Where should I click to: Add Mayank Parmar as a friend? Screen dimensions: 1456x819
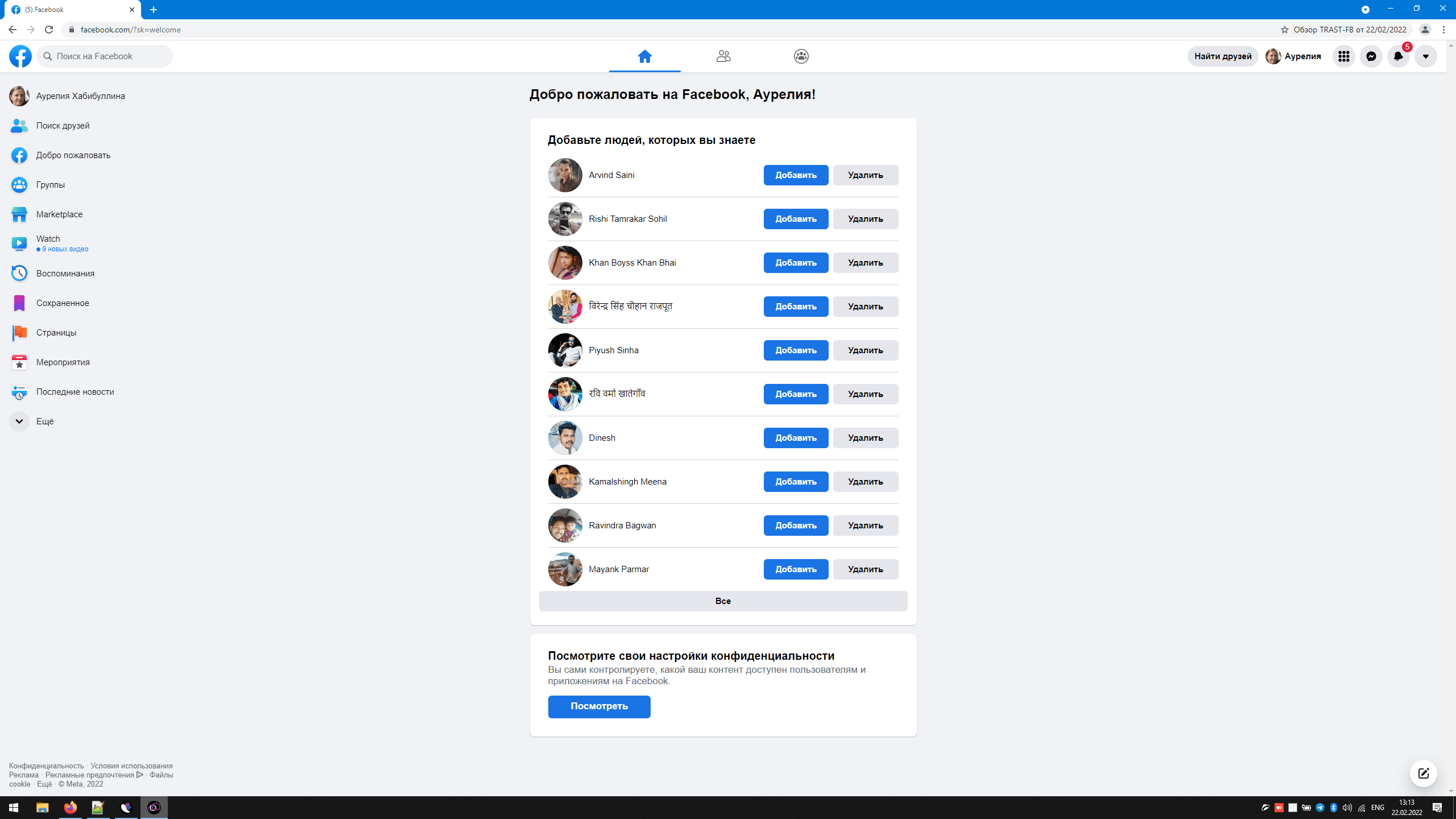[796, 569]
